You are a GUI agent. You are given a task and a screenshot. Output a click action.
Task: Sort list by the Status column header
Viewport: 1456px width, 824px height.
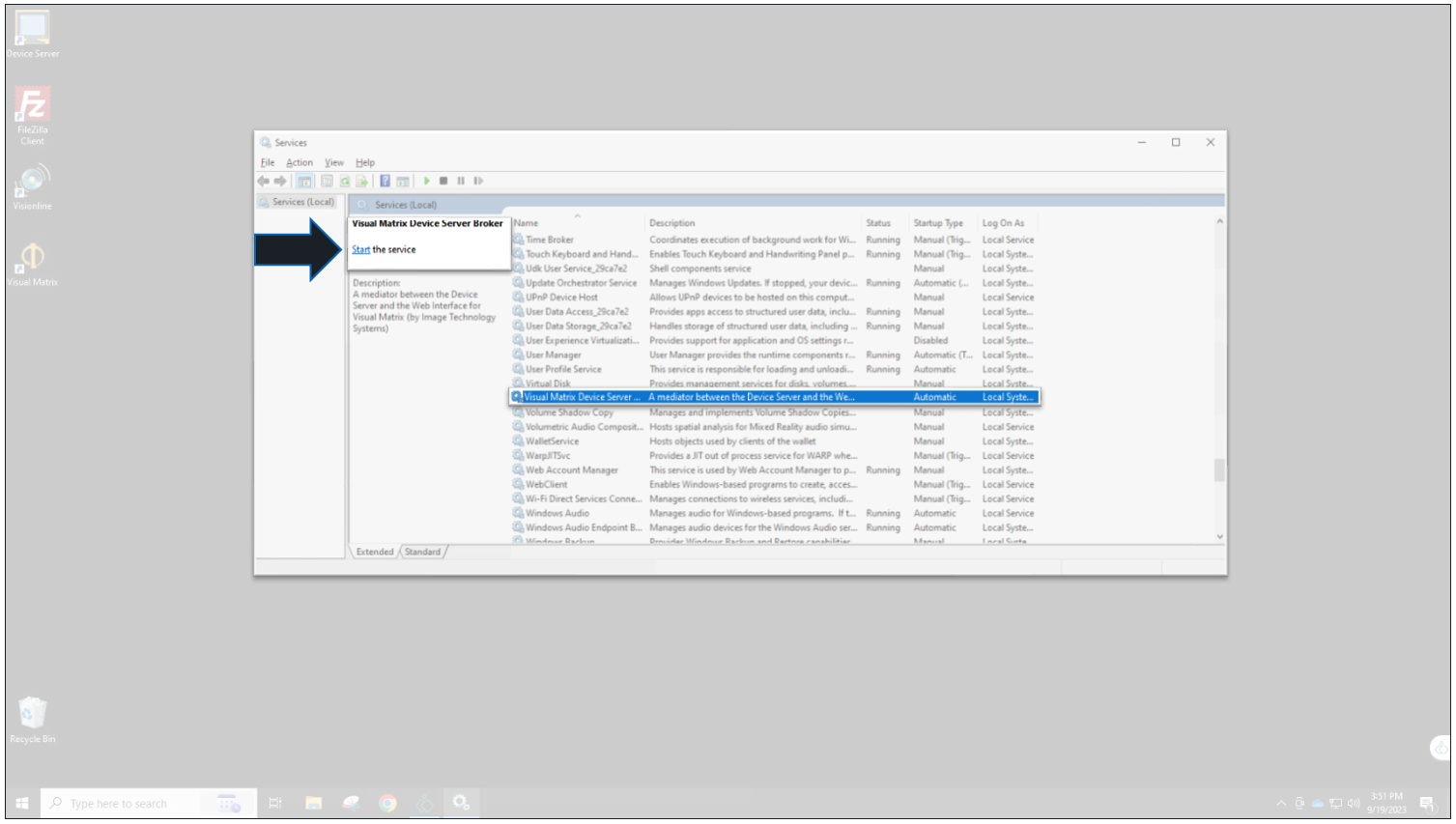pyautogui.click(x=878, y=223)
